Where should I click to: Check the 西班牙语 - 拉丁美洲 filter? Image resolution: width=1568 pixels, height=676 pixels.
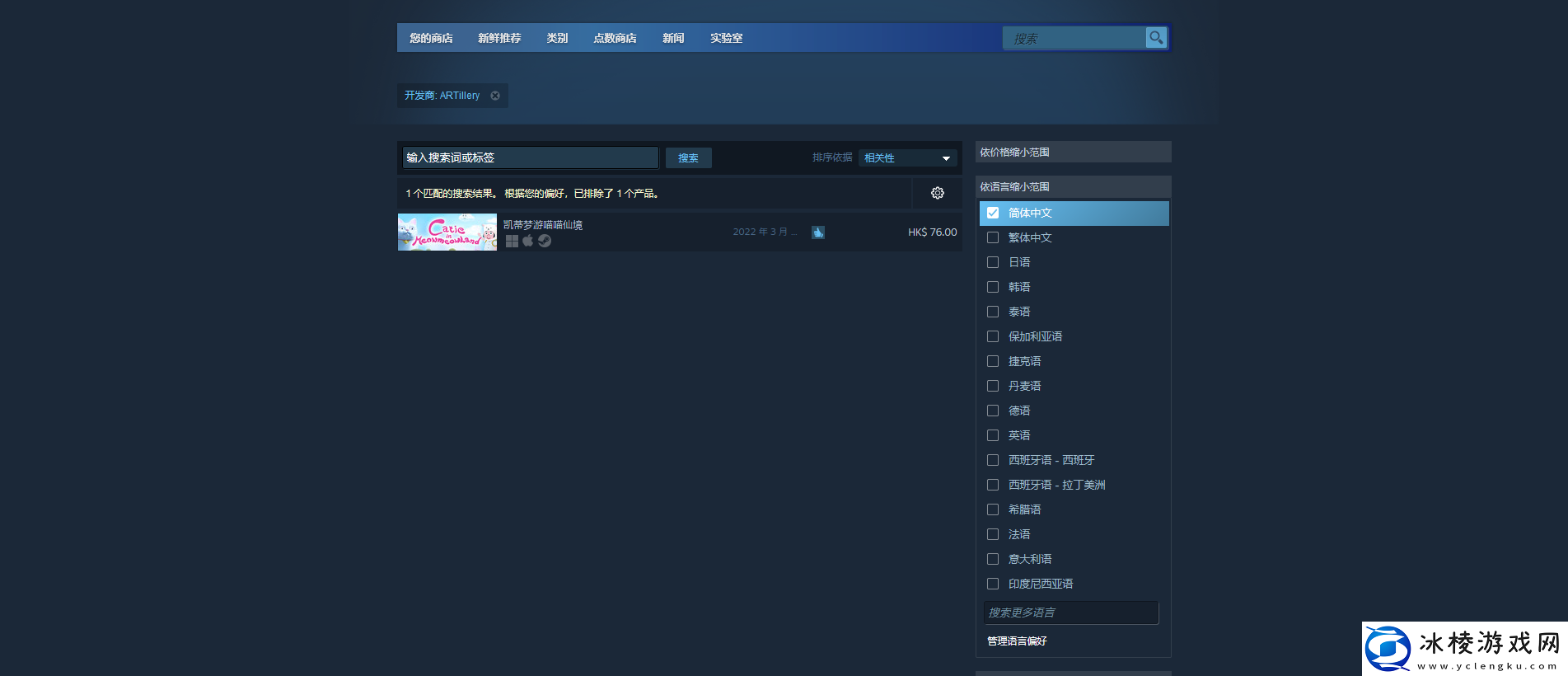point(993,485)
